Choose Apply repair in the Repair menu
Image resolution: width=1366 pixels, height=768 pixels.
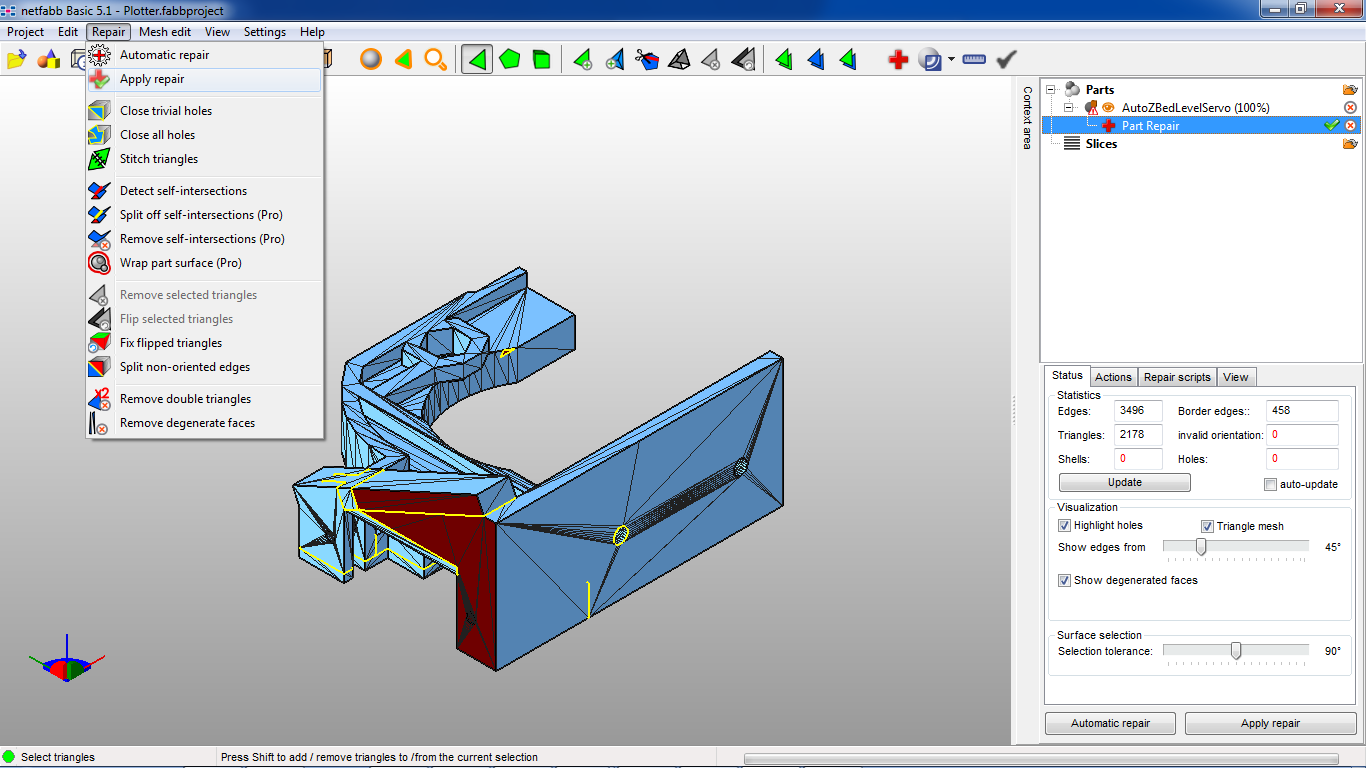[204, 79]
